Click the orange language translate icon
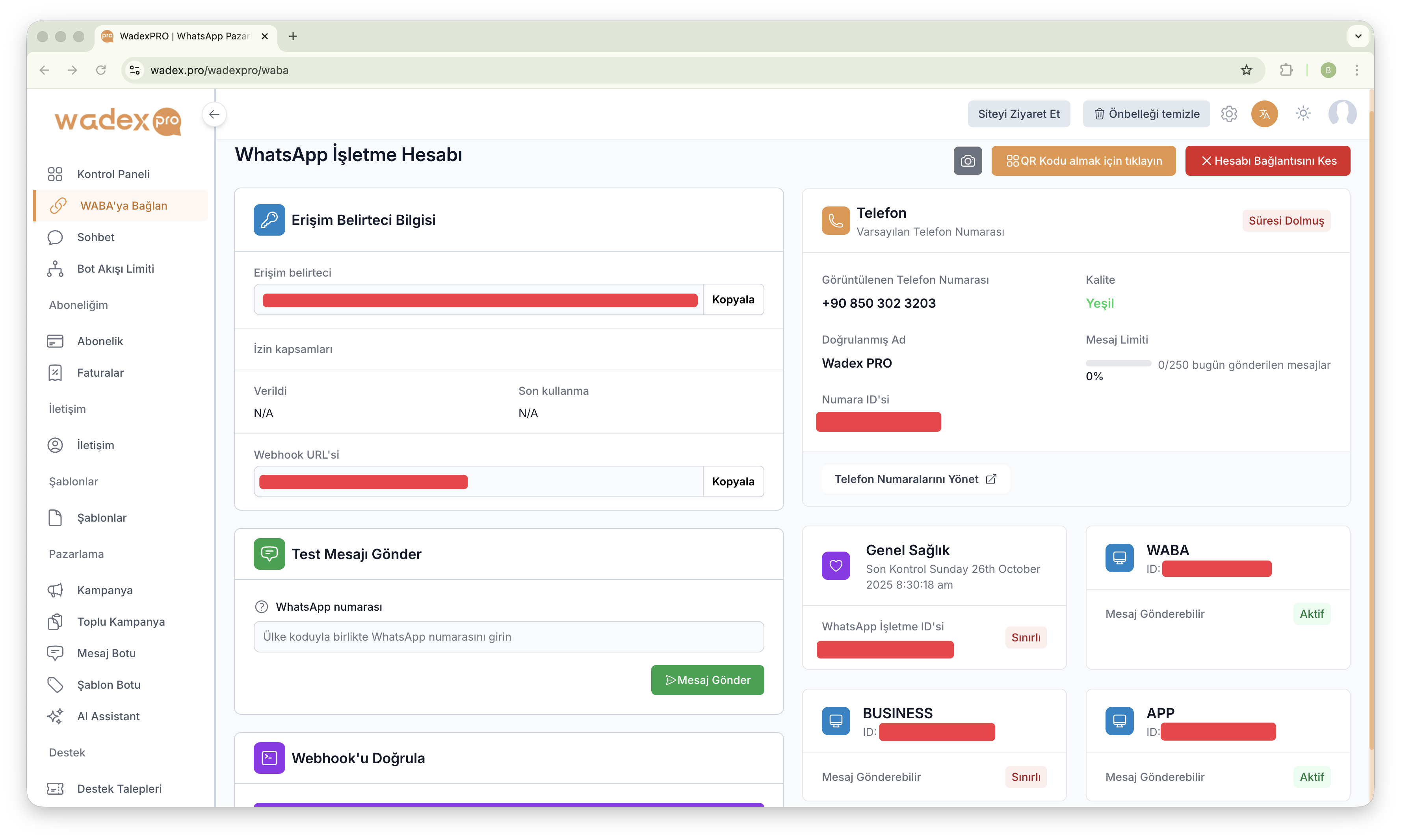The image size is (1401, 840). pos(1264,114)
